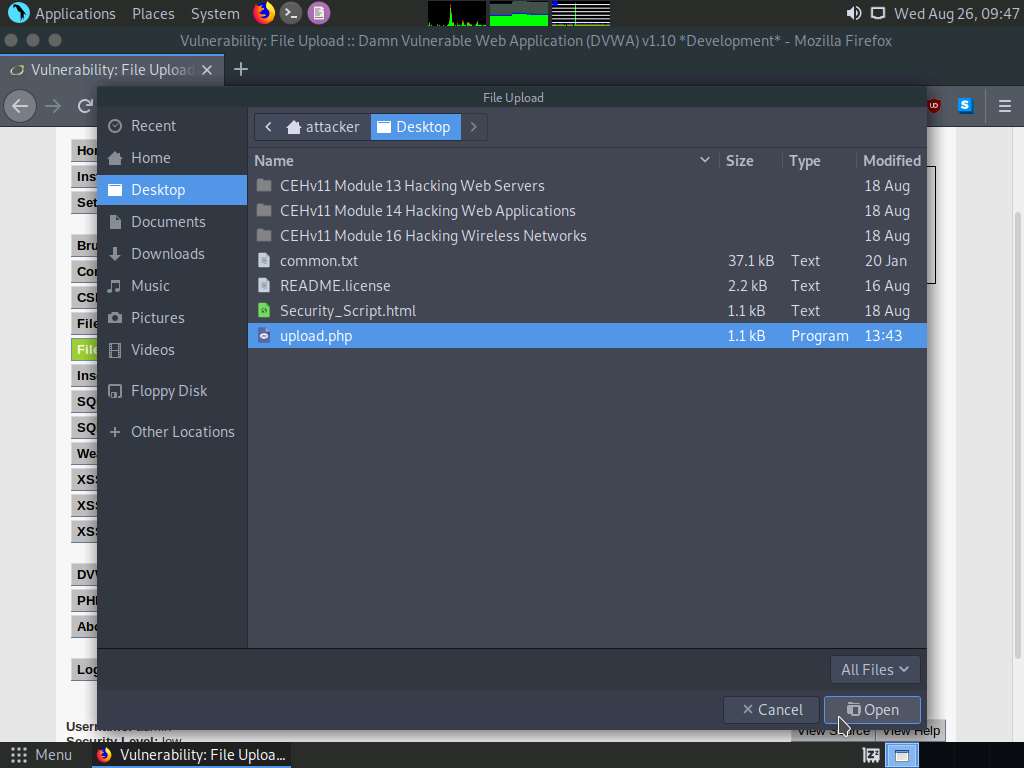Open the System menu in the panel
The width and height of the screenshot is (1024, 768).
tap(214, 13)
